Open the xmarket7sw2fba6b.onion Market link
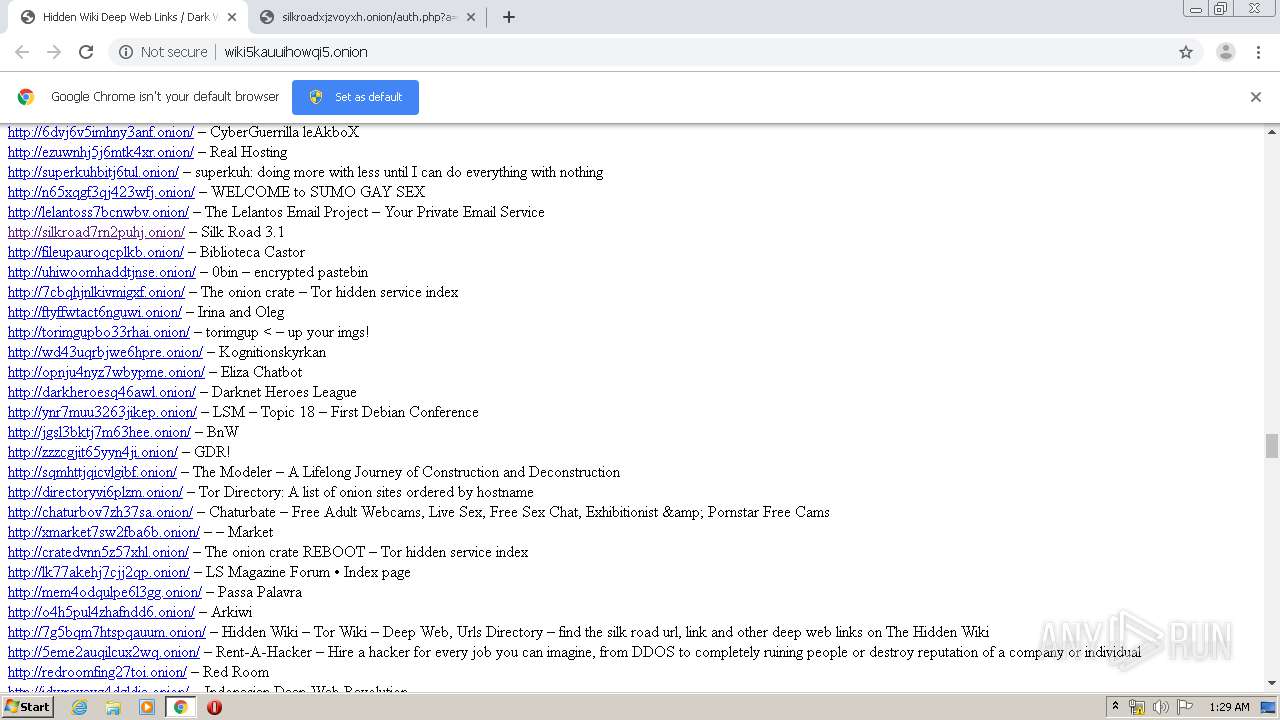Image resolution: width=1280 pixels, height=720 pixels. [x=104, y=532]
